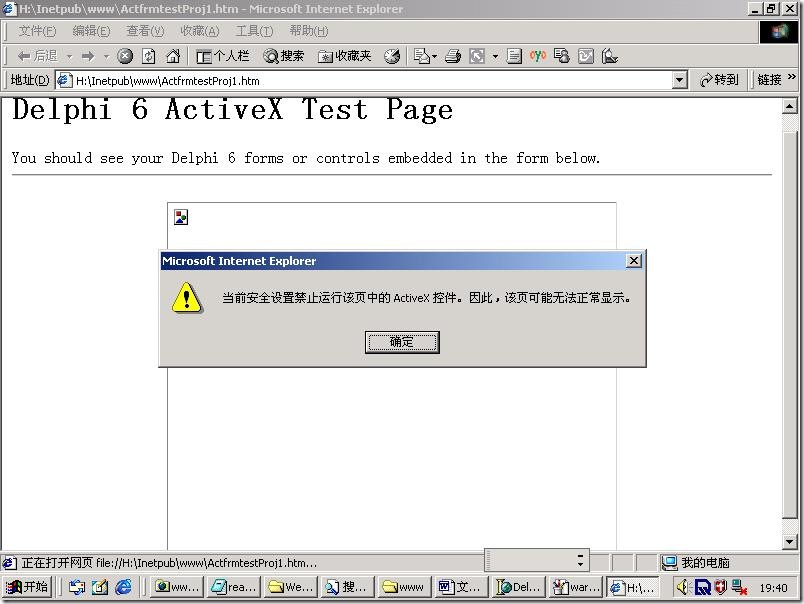Click the Forward arrow toolbar button
Screen dimensions: 804x604
tap(88, 56)
